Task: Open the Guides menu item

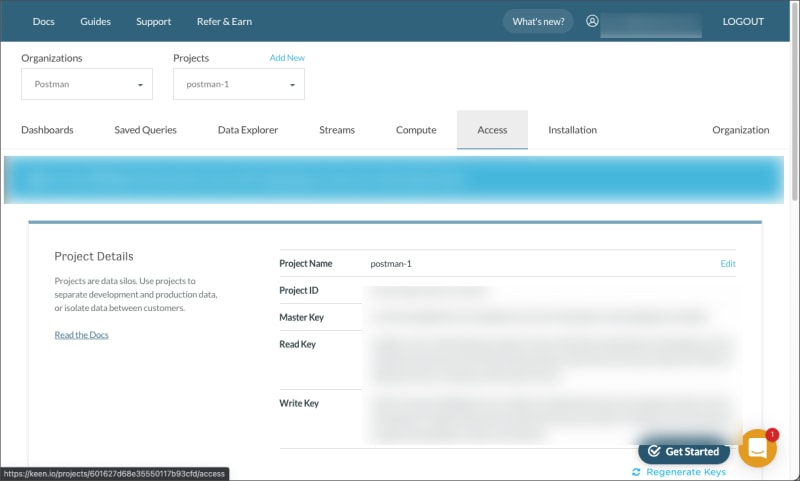Action: tap(95, 21)
